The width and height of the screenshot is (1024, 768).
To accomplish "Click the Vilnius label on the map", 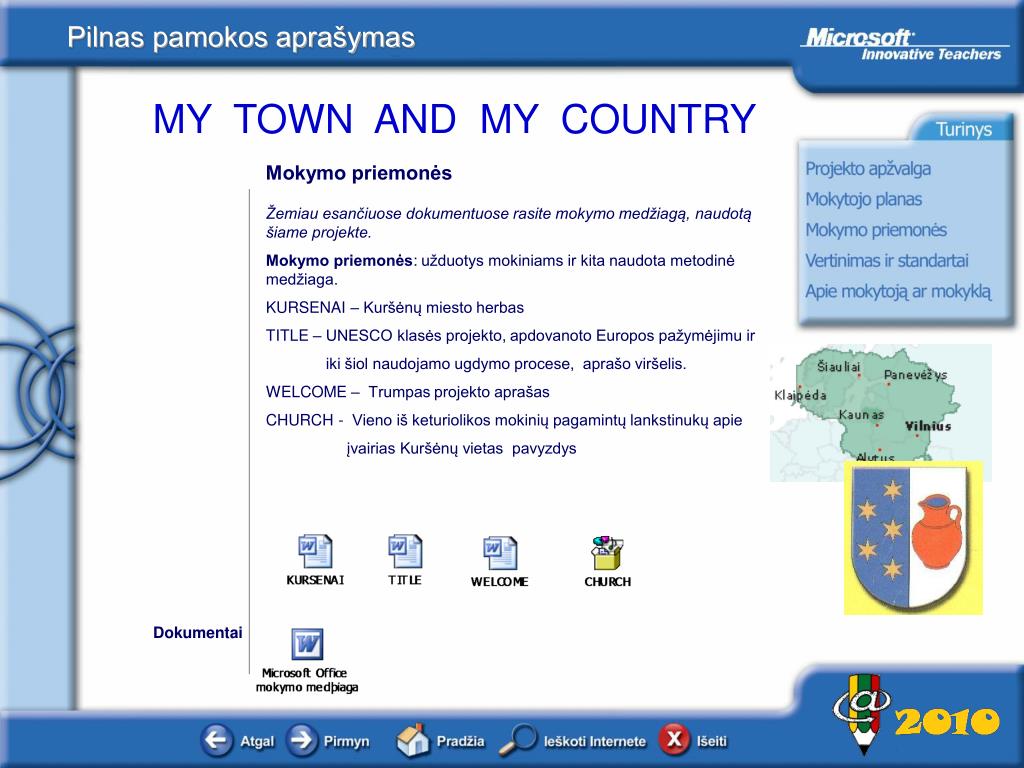I will (x=928, y=426).
